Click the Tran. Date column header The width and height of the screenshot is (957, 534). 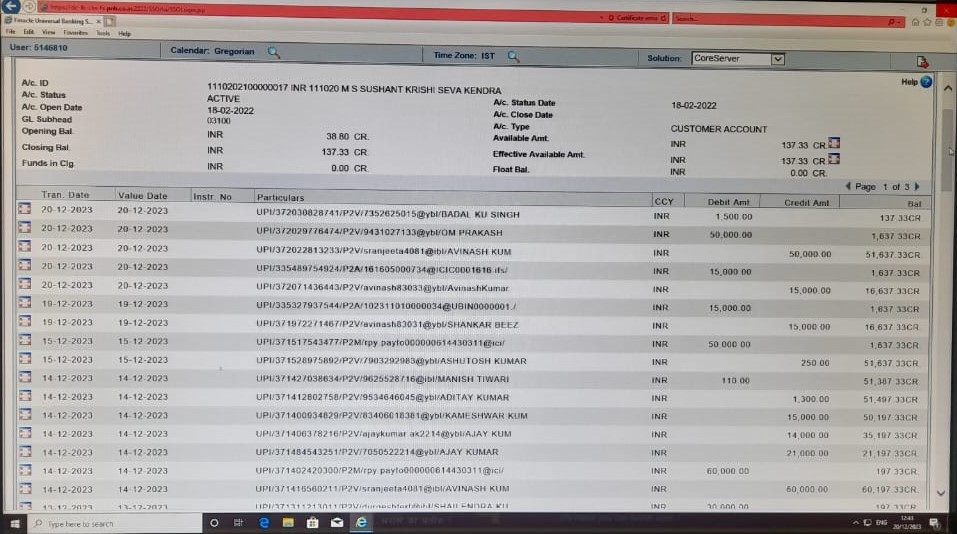(65, 196)
